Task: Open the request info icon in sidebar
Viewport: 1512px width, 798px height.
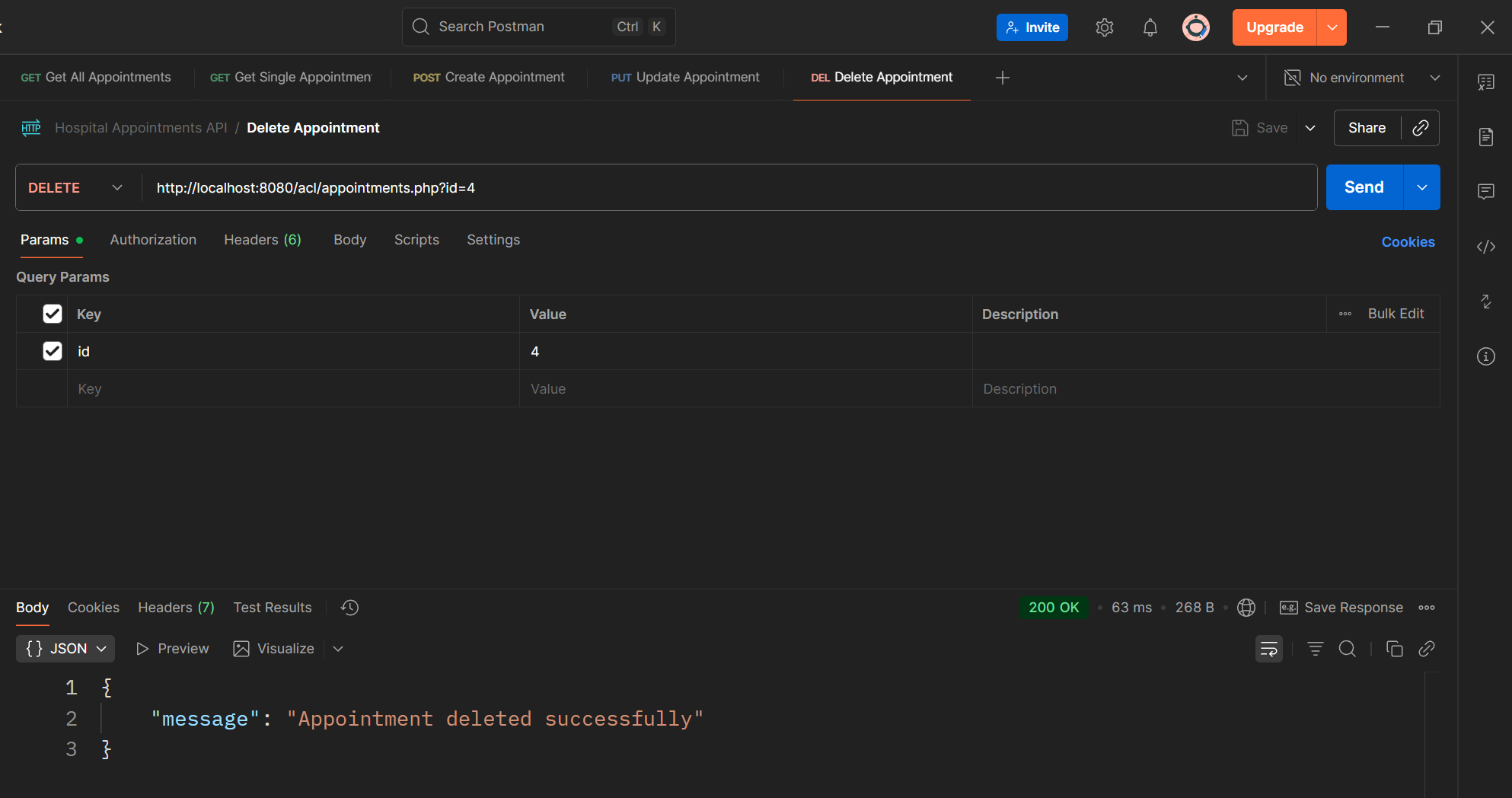Action: (1485, 356)
